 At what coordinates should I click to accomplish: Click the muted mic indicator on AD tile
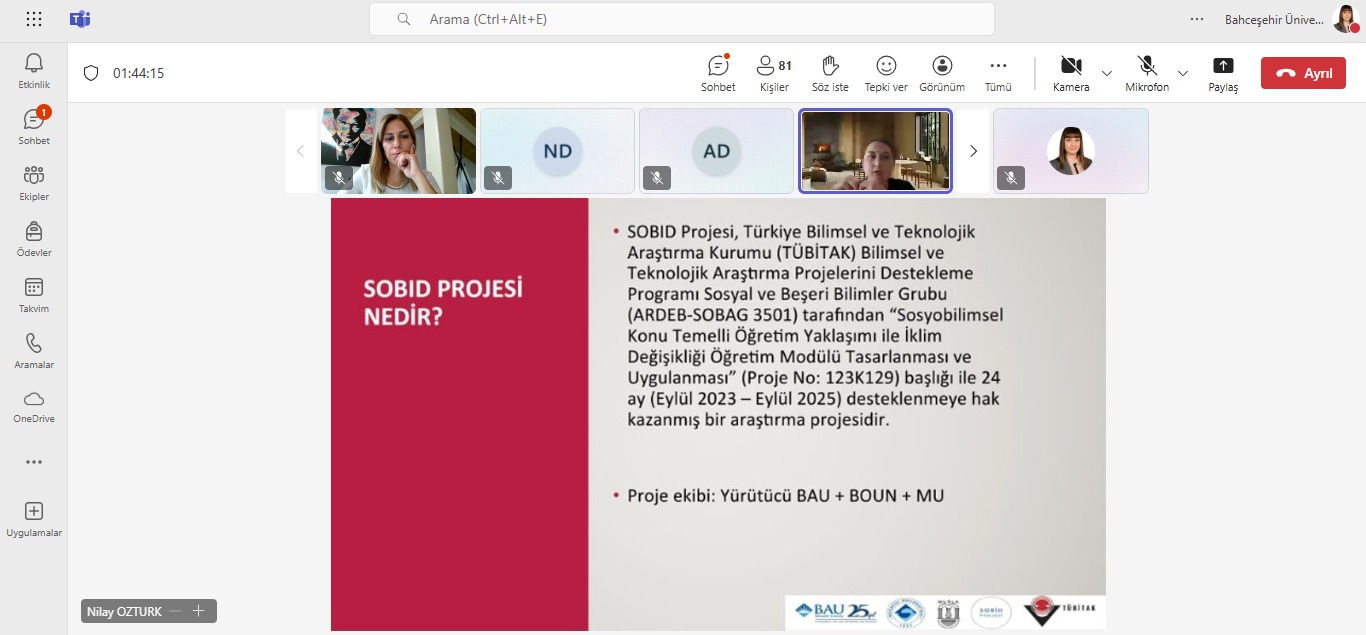[x=657, y=177]
